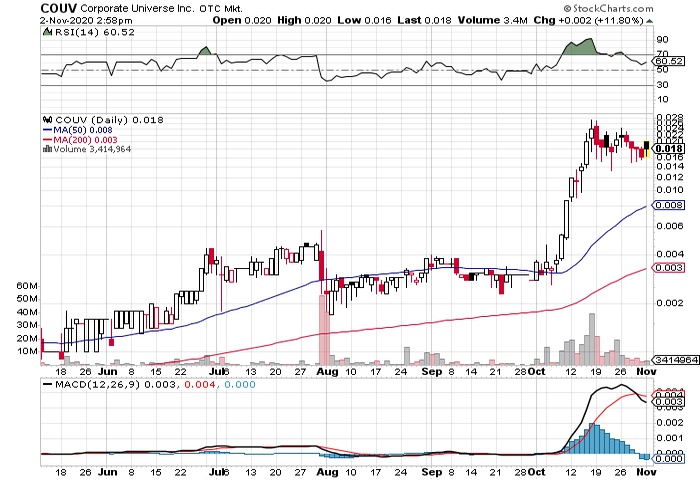Click the MA(50) blue legend line
The image size is (700, 480).
(45, 129)
